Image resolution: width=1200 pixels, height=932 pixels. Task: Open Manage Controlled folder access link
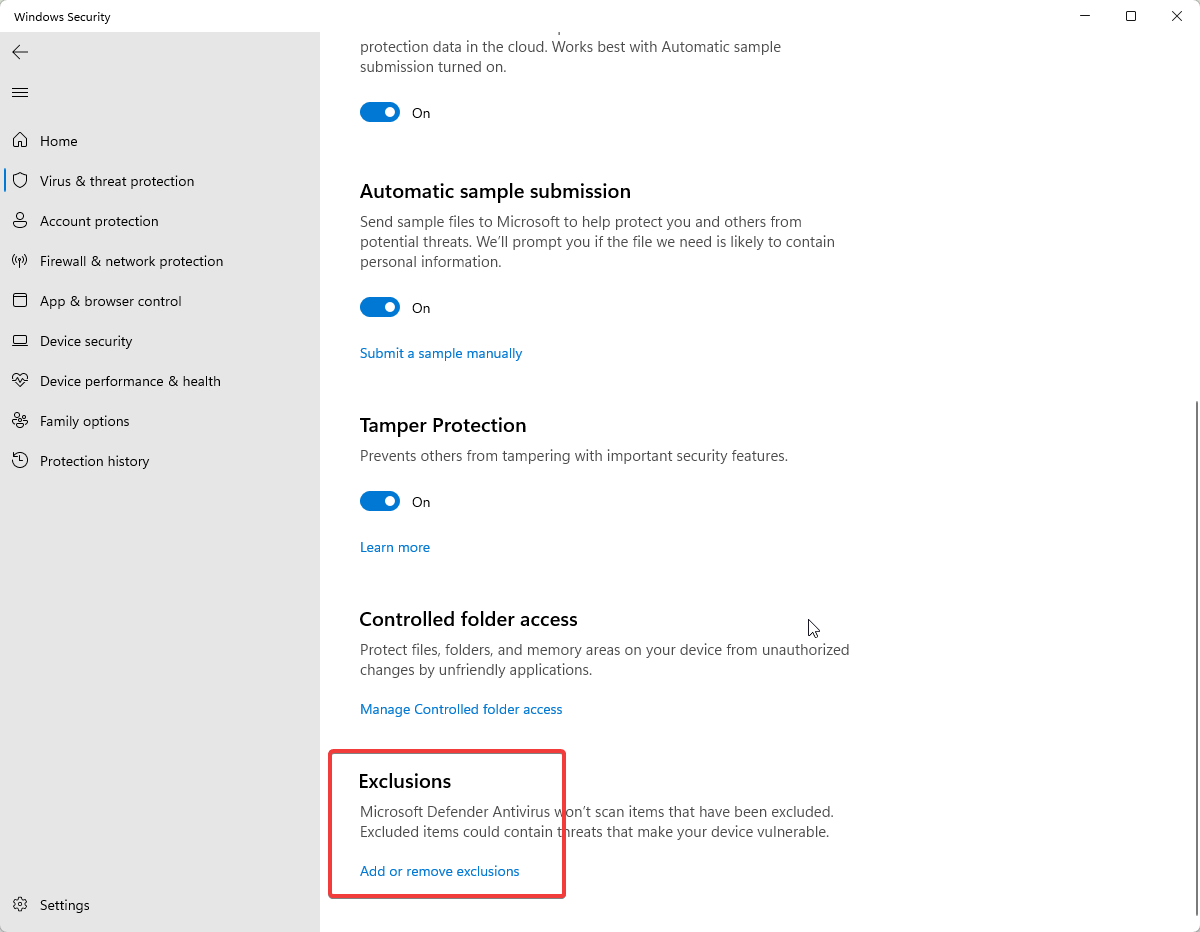point(461,709)
